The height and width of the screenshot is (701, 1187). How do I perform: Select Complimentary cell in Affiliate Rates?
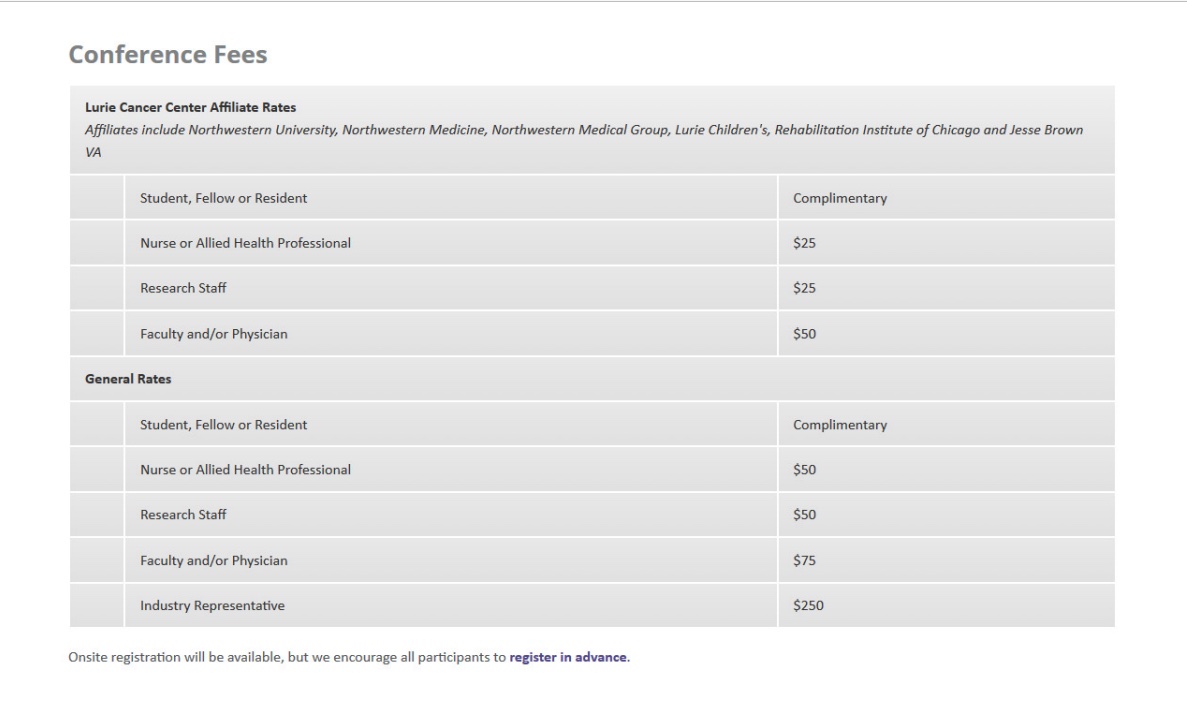tap(839, 198)
